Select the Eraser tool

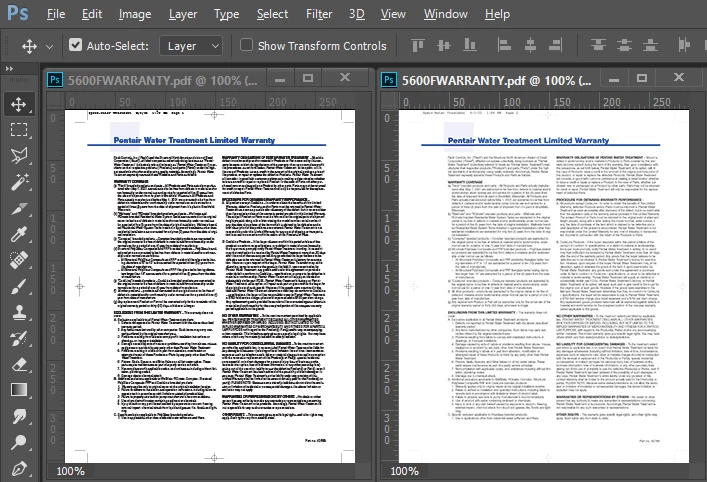pos(18,364)
